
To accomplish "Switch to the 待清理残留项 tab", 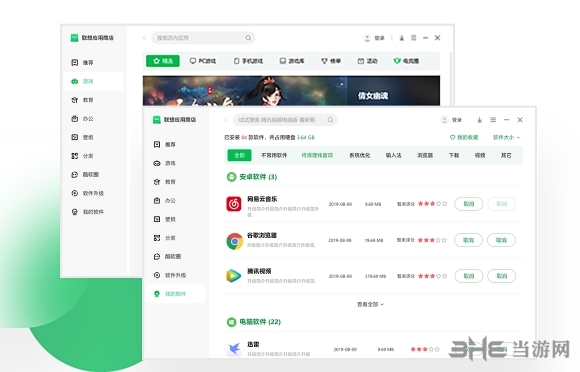I will click(317, 155).
